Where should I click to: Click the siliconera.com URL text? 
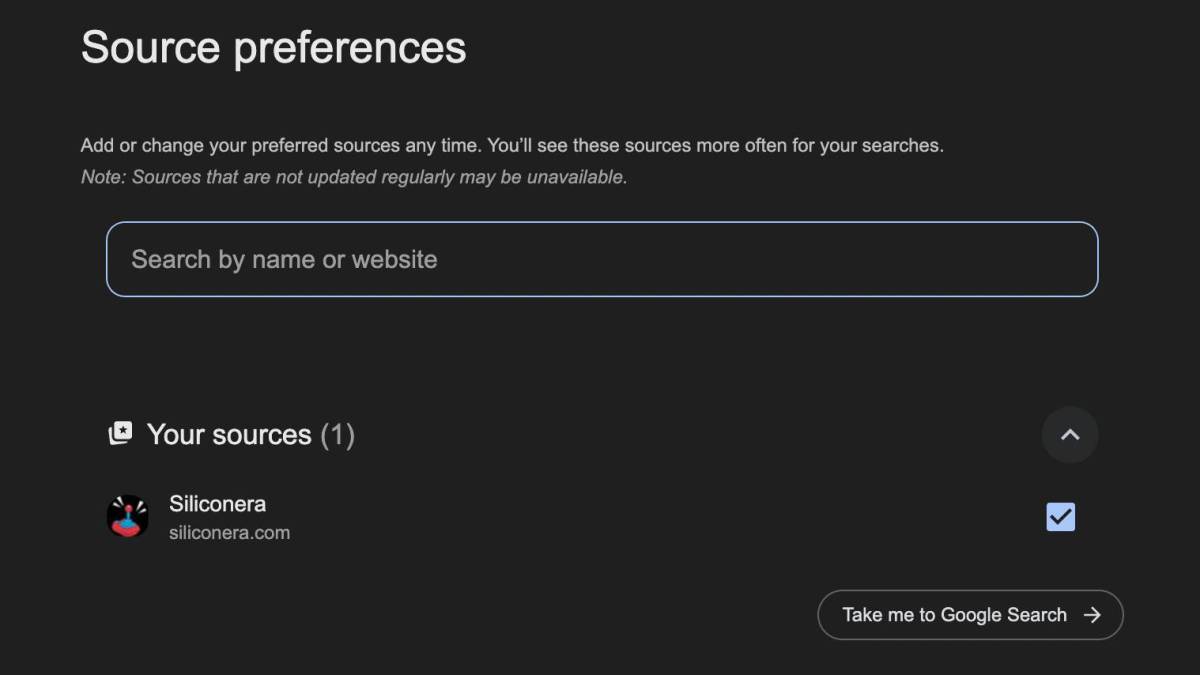(229, 533)
